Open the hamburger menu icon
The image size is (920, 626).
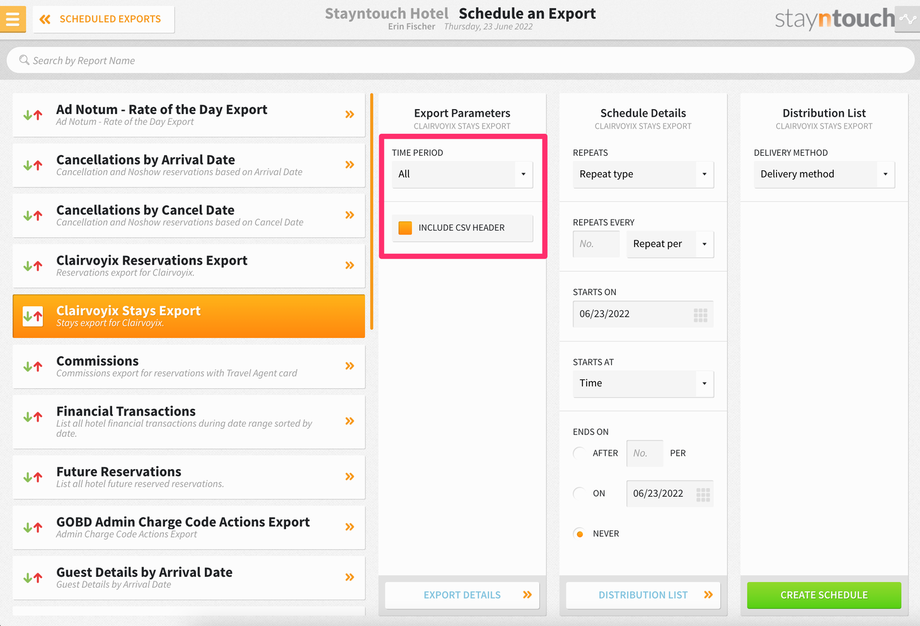(x=12, y=19)
